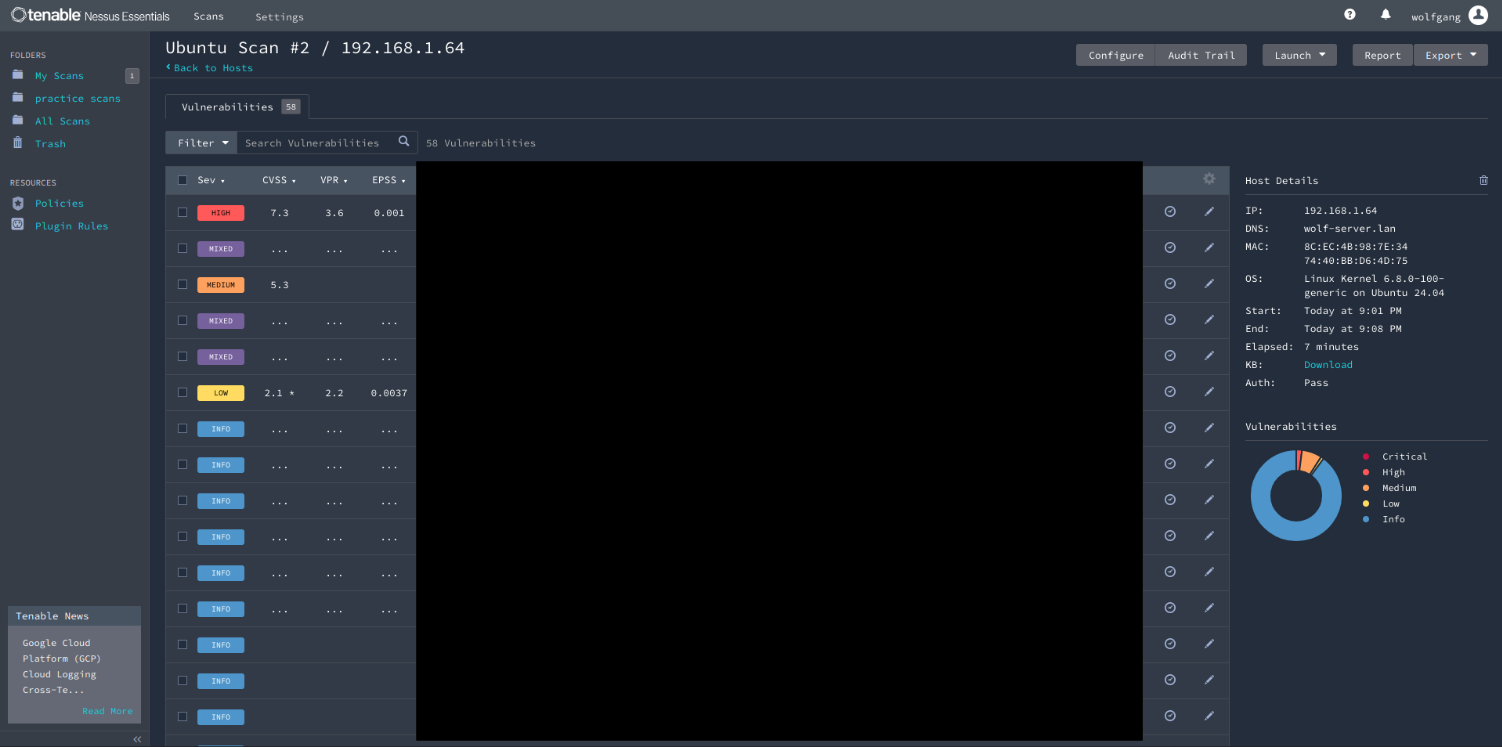
Task: Expand the Launch dropdown button
Action: pyautogui.click(x=1299, y=56)
